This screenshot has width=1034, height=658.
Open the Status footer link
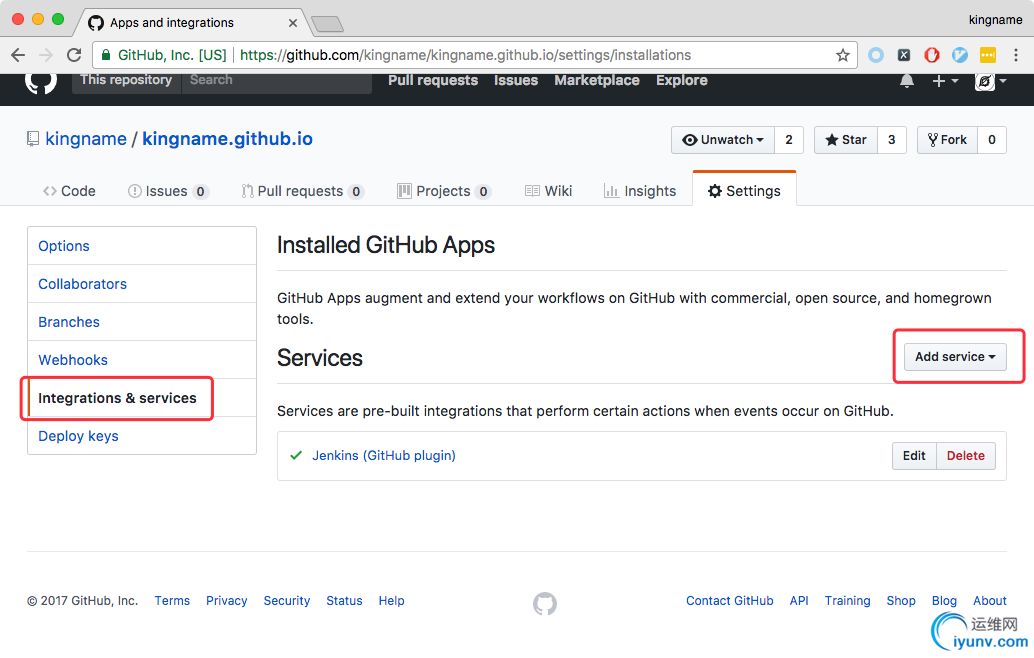click(x=344, y=601)
